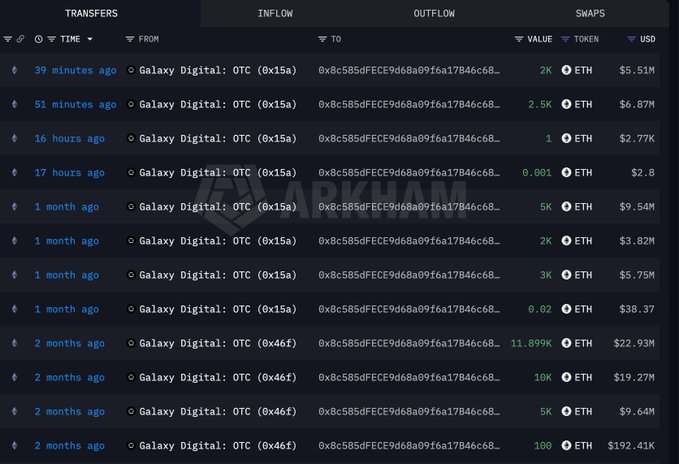Open the '17 hours ago' transaction link

tap(69, 173)
